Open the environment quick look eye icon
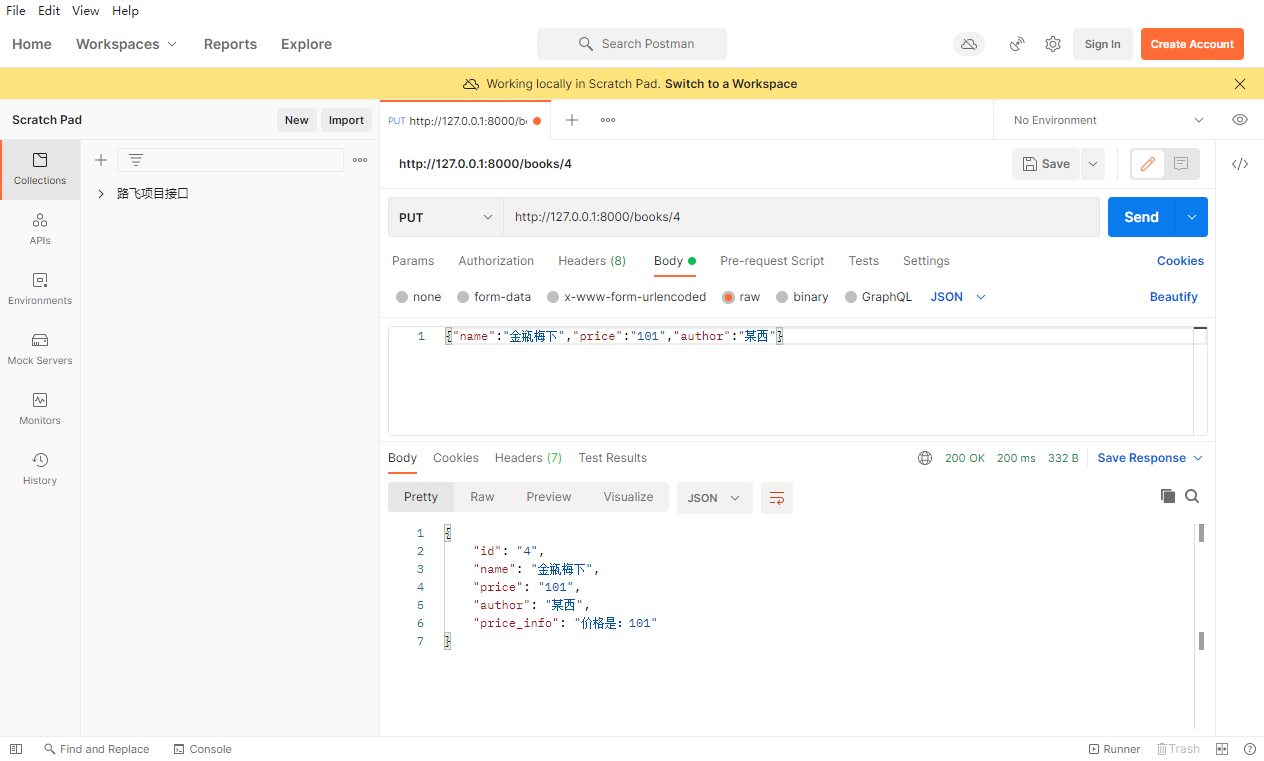 coord(1240,120)
